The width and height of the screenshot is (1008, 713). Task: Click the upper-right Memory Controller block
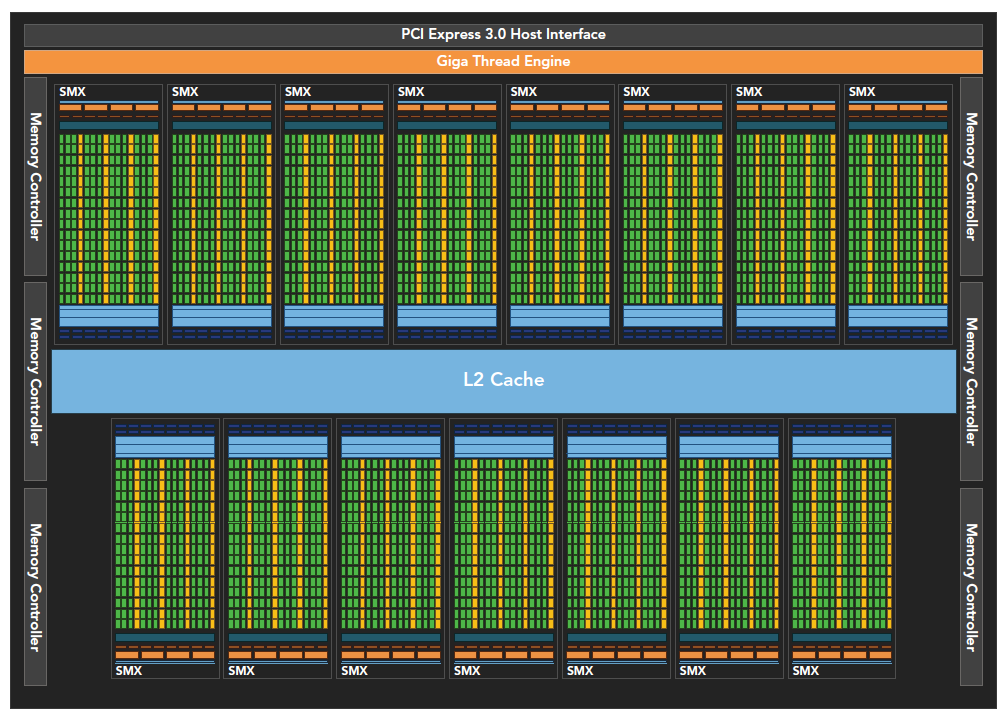(971, 176)
